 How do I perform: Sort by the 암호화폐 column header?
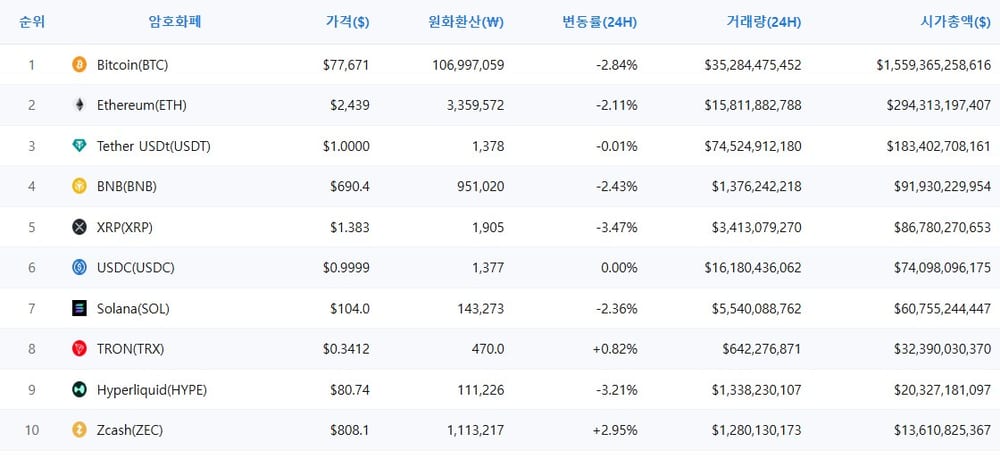[175, 22]
